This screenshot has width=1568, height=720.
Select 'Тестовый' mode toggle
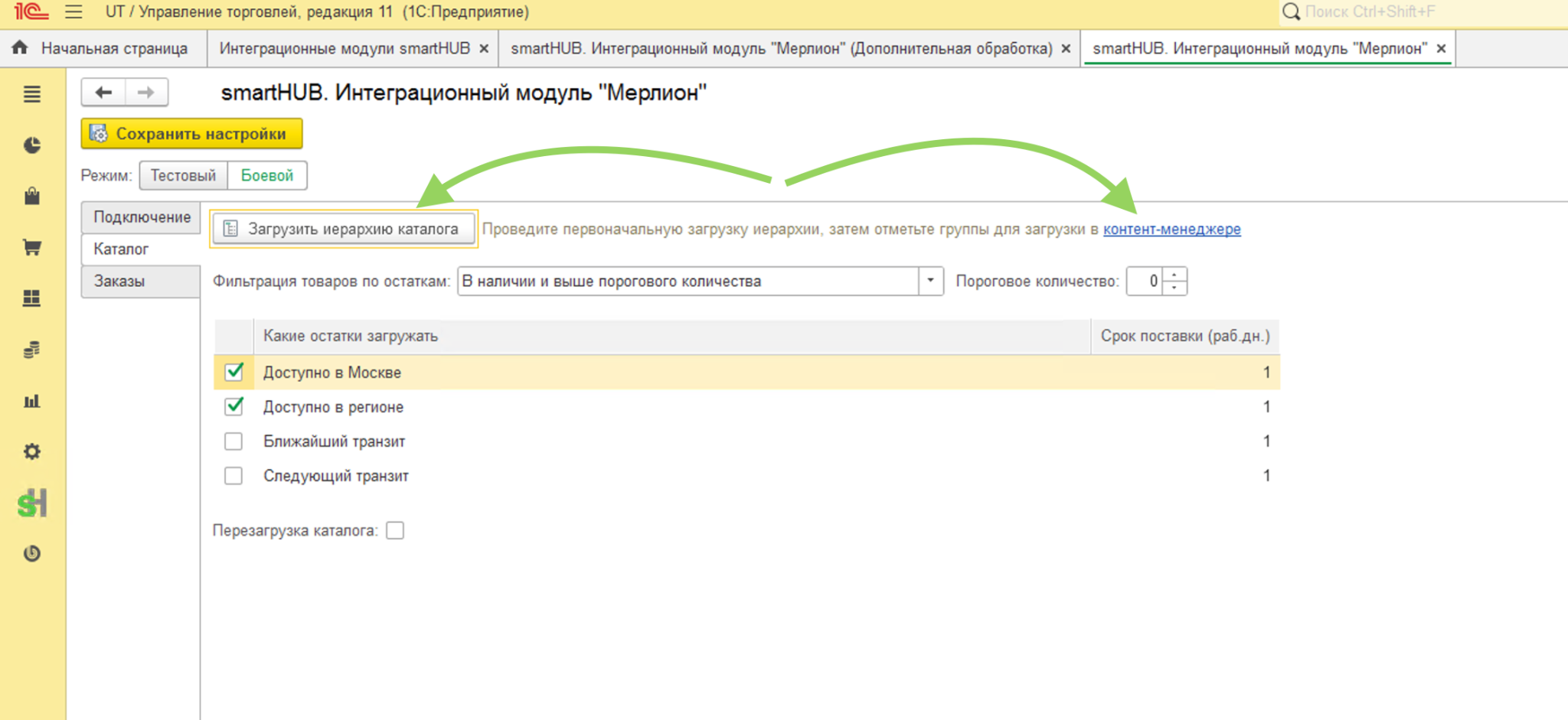(183, 175)
